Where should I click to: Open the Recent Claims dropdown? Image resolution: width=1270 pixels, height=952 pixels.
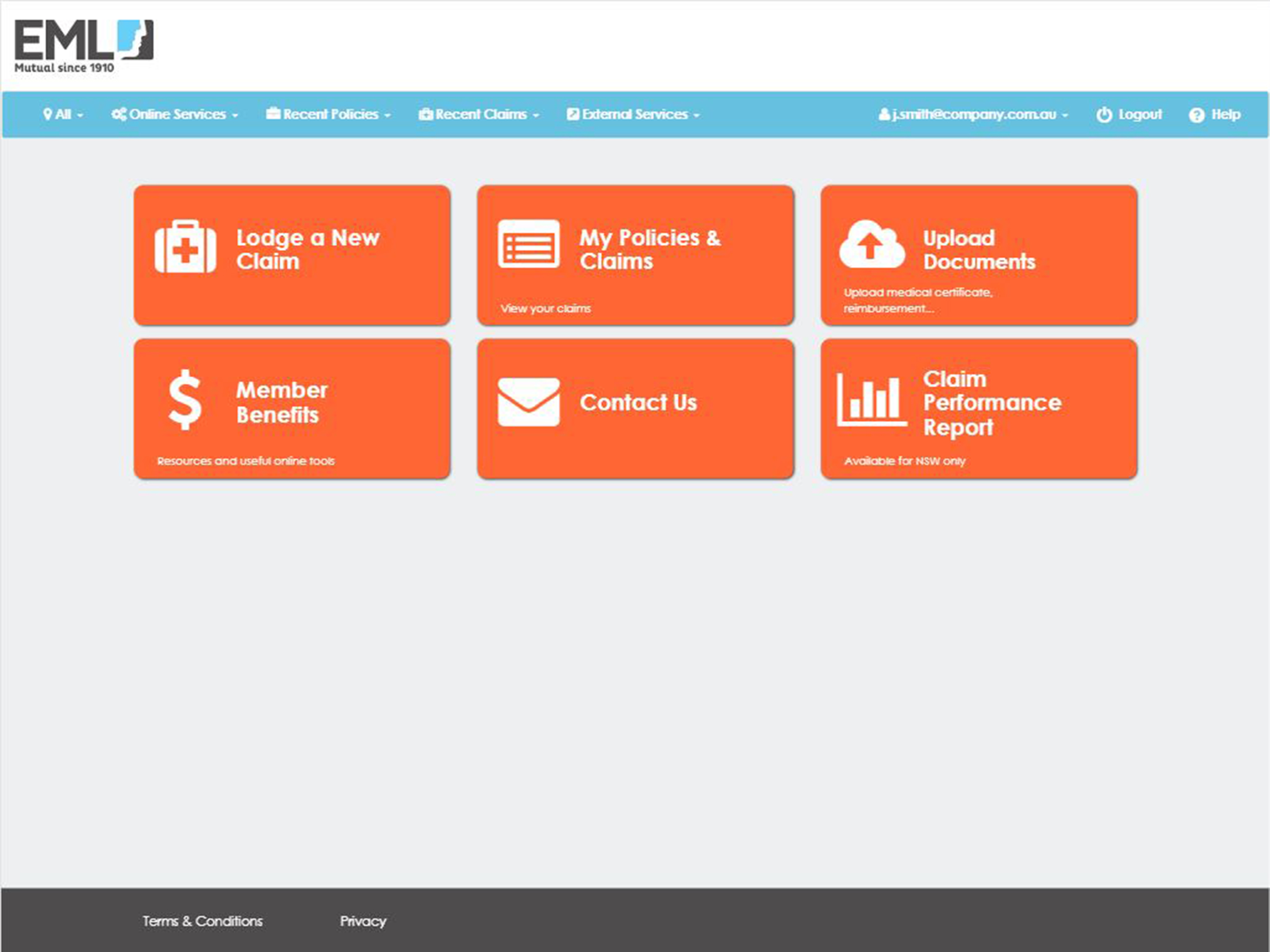pyautogui.click(x=479, y=114)
